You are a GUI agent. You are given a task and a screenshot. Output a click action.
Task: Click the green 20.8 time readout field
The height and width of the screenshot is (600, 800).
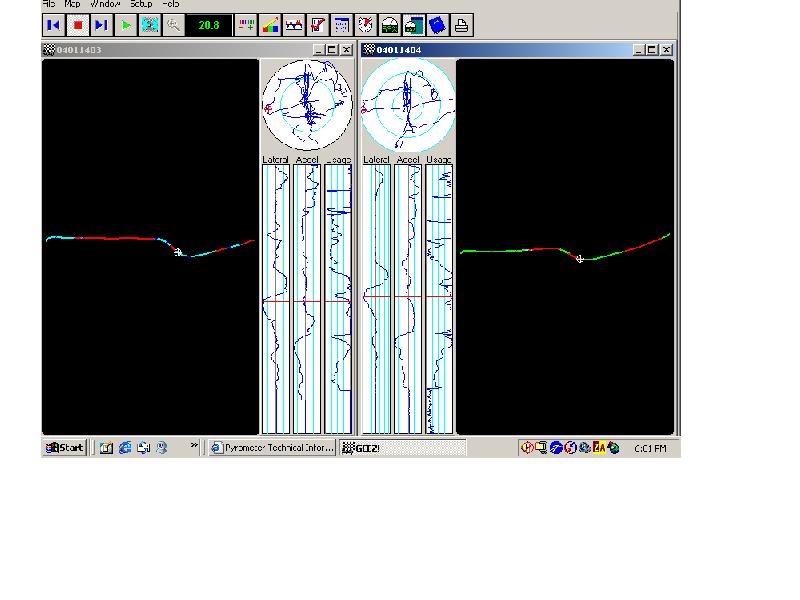pyautogui.click(x=208, y=25)
